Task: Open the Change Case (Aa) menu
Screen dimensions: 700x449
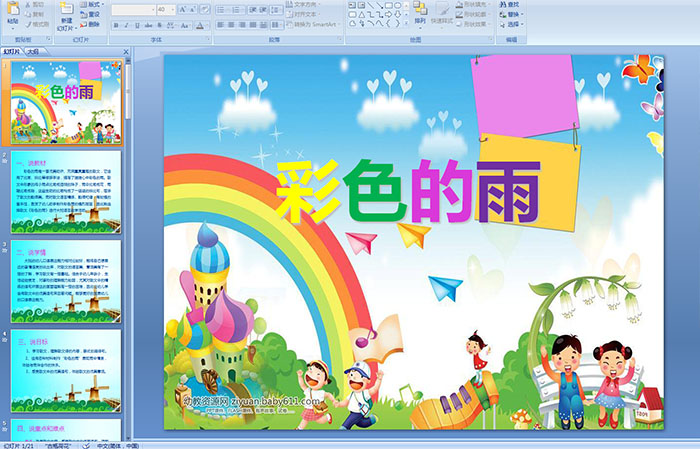Action: (x=184, y=25)
